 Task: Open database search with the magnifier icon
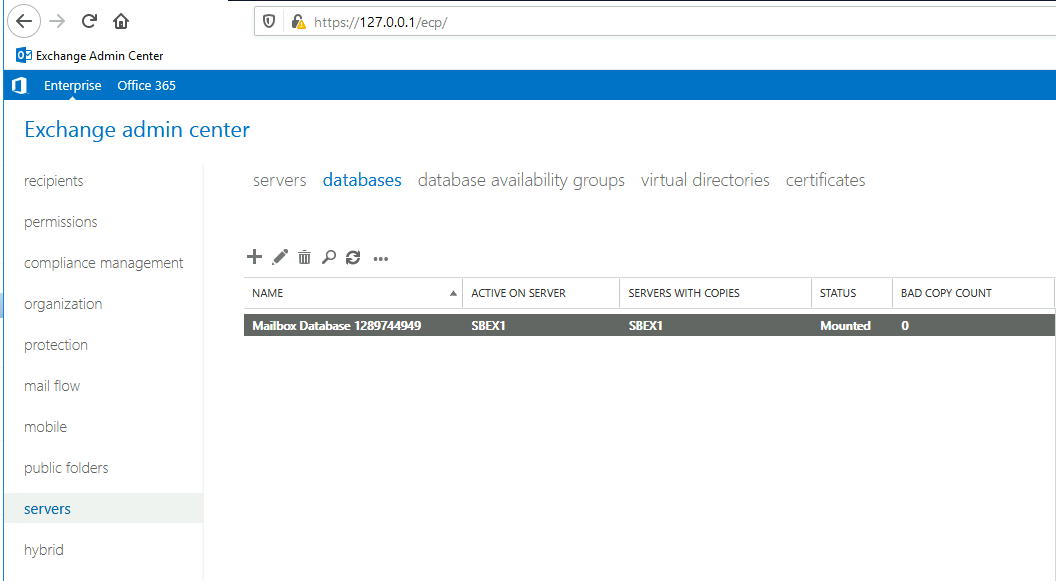pos(329,257)
